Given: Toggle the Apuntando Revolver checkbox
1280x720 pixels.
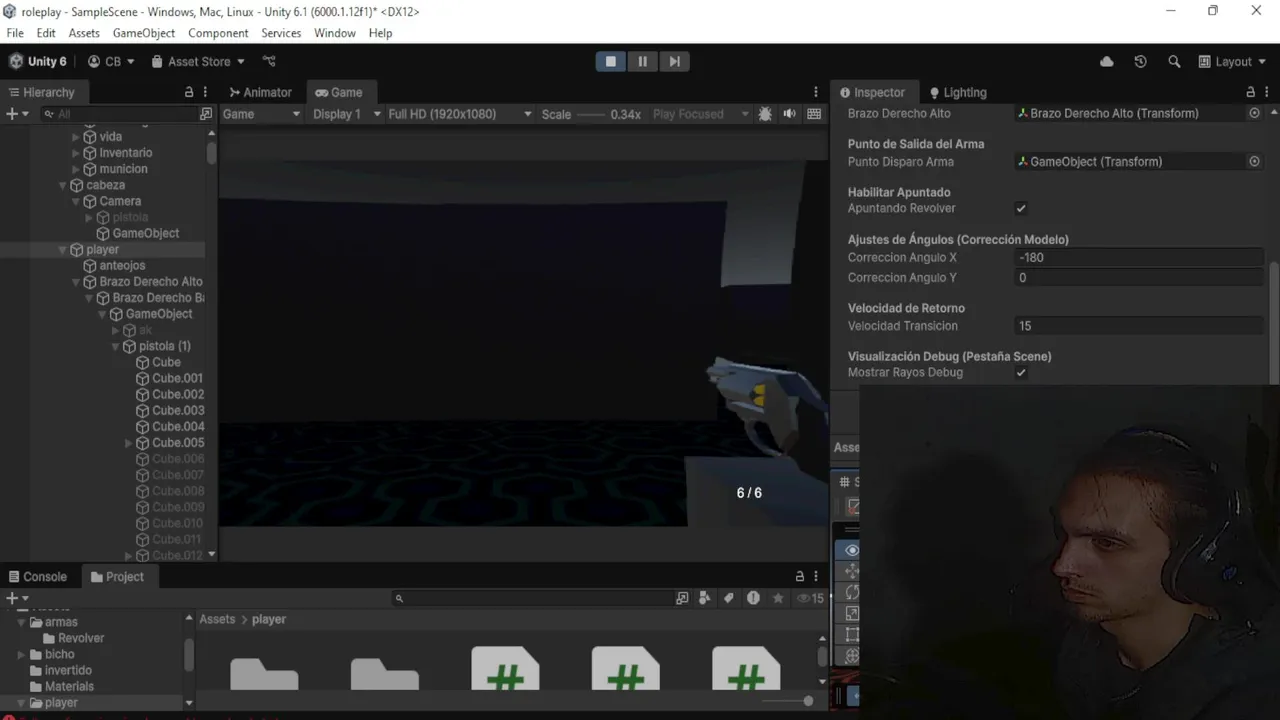Looking at the screenshot, I should pos(1021,209).
